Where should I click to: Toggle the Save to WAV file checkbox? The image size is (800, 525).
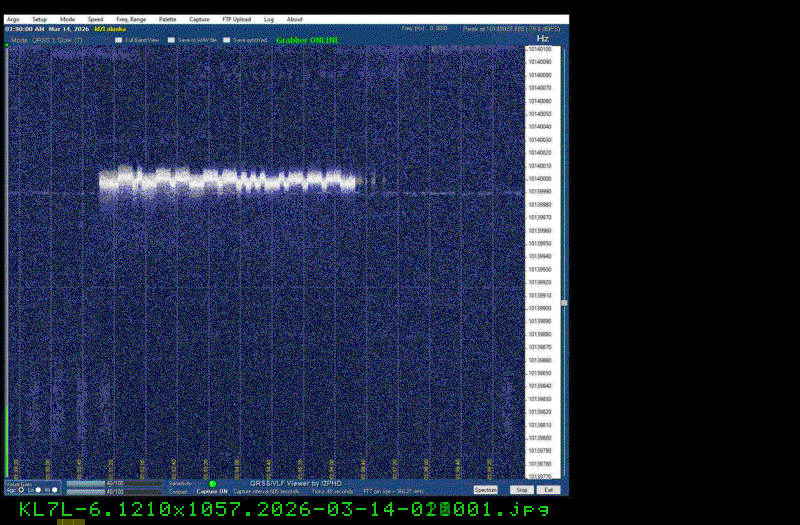[171, 40]
